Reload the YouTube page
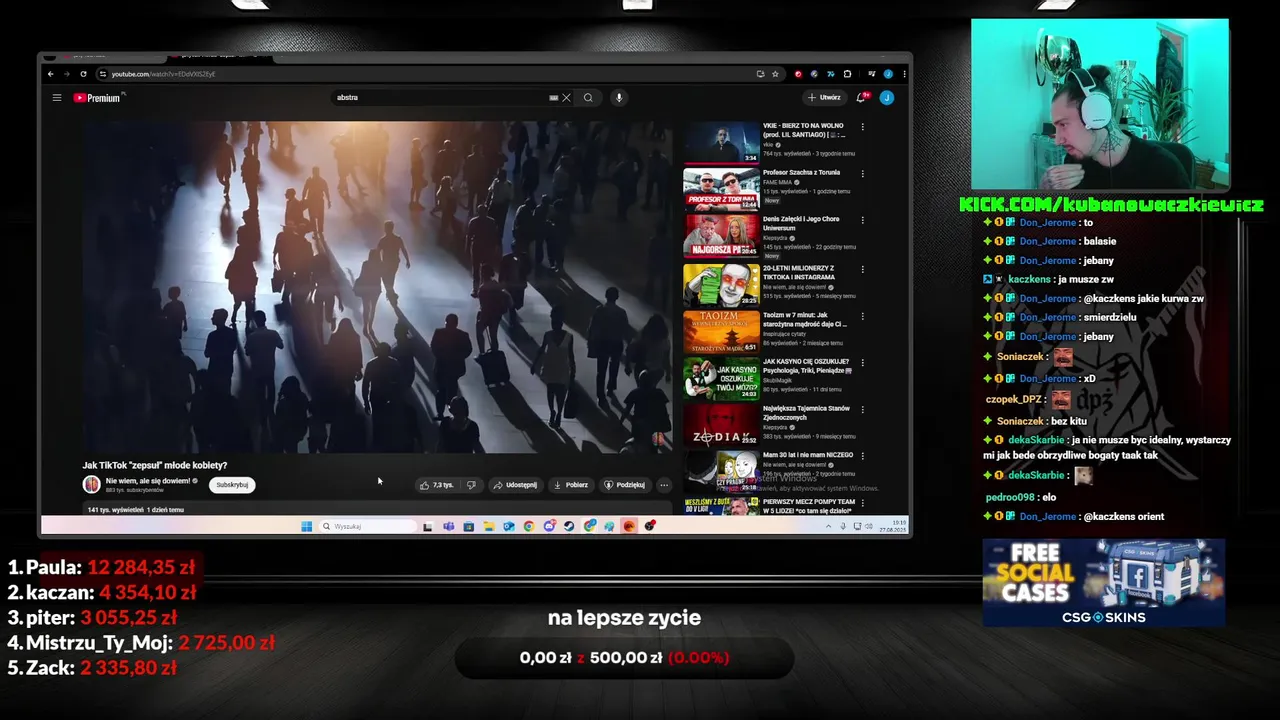Viewport: 1280px width, 720px height. [84, 73]
